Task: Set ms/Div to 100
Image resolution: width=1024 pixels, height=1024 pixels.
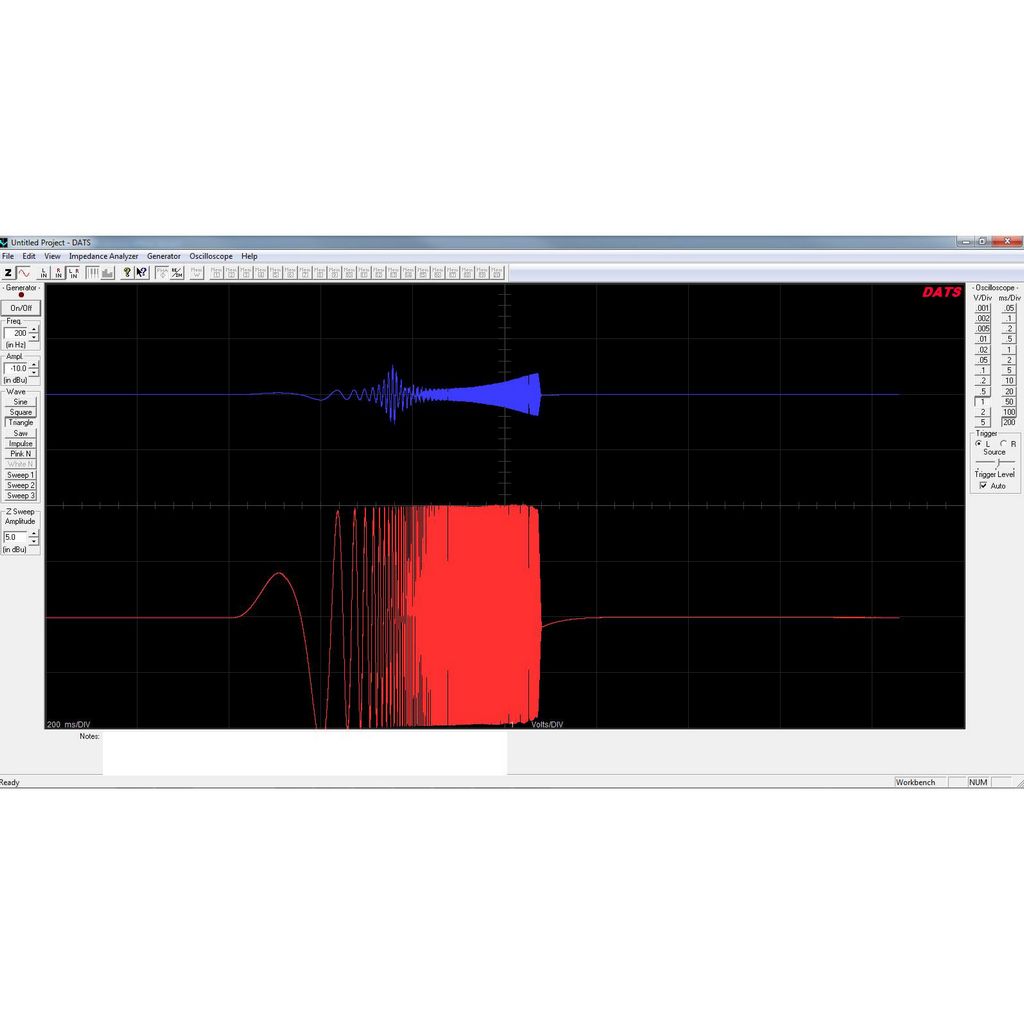Action: pos(1009,412)
